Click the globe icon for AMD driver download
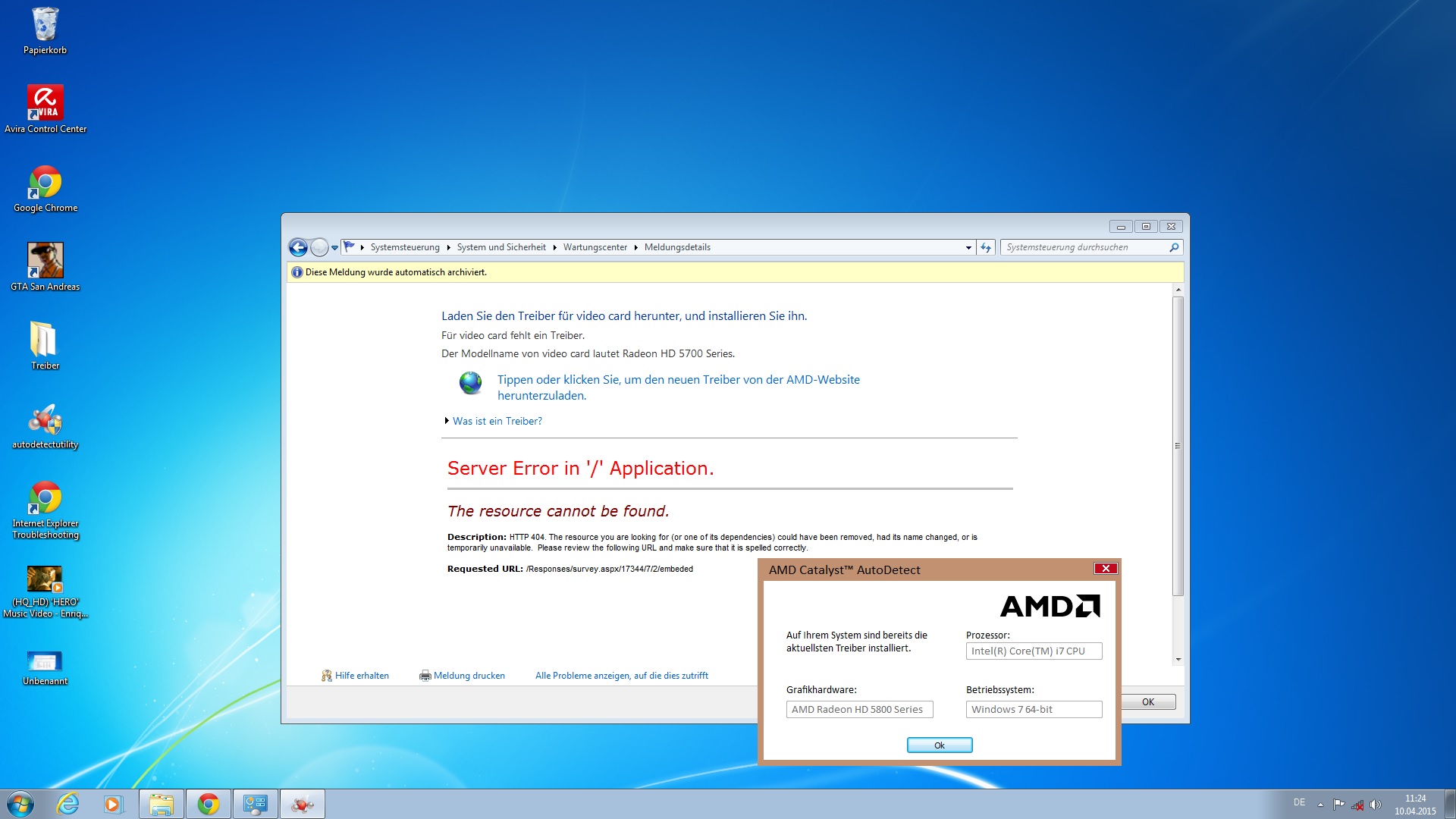 pyautogui.click(x=470, y=383)
